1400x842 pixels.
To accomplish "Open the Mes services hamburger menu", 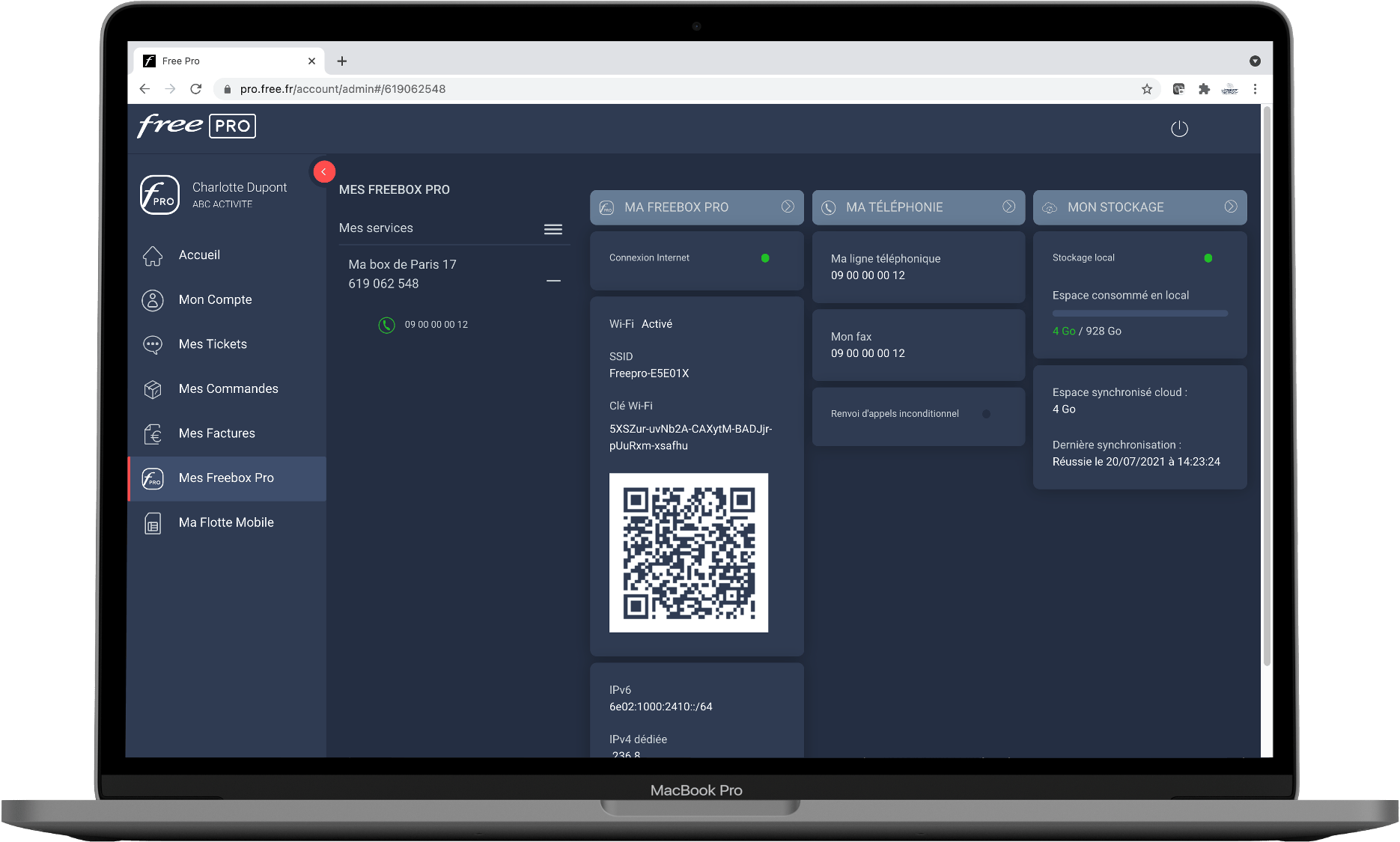I will [553, 229].
